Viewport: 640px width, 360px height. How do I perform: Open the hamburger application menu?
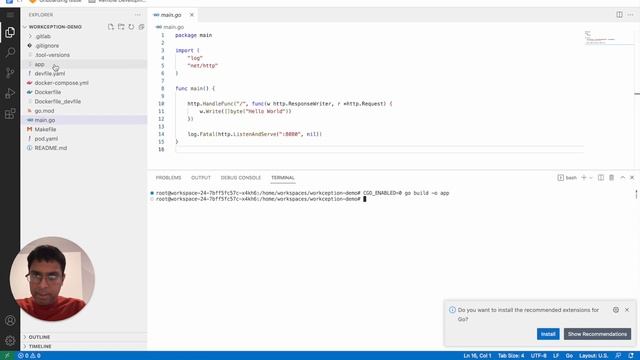pos(10,15)
